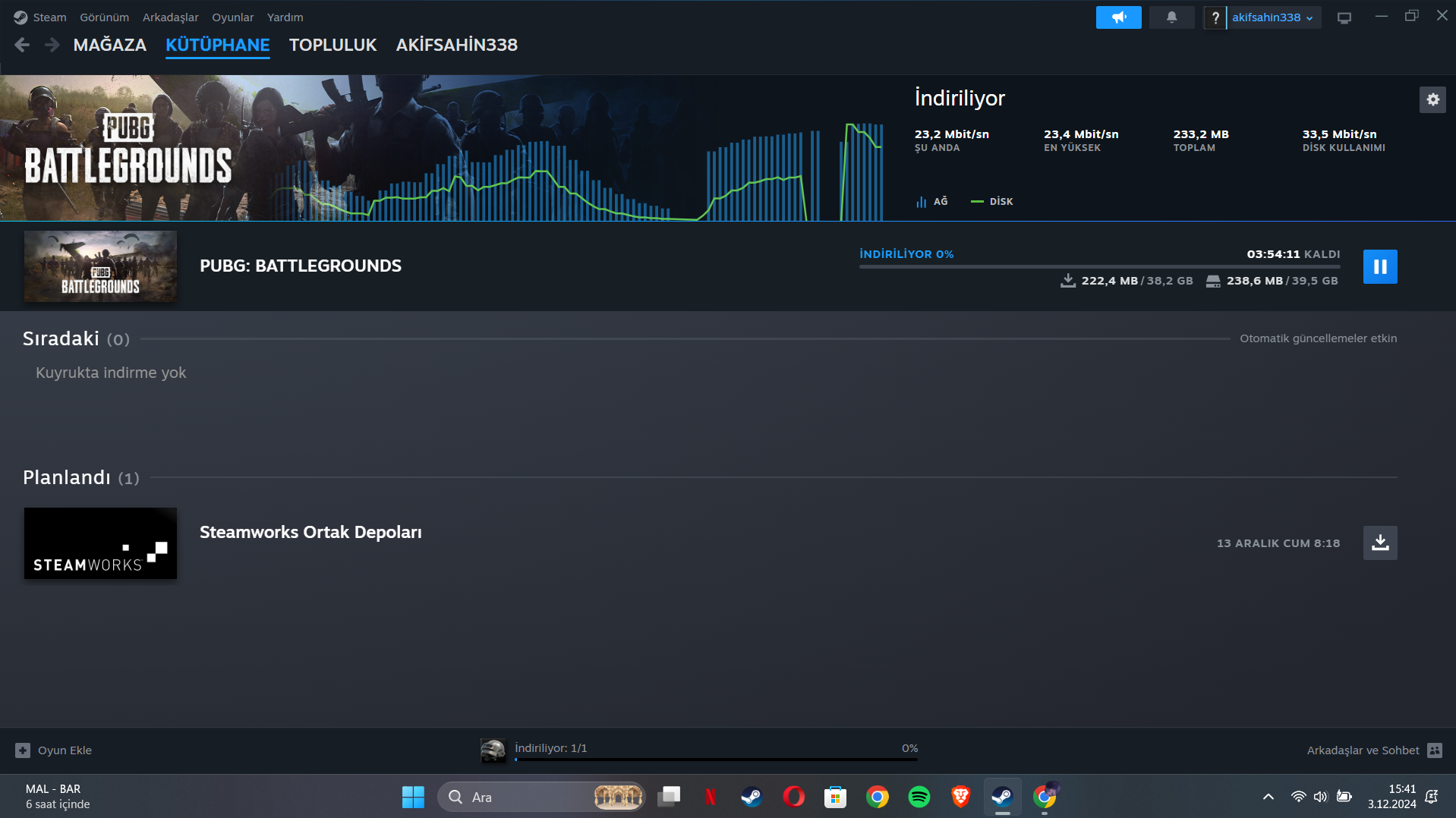
Task: Open Opera browser from the taskbar
Action: tap(794, 797)
